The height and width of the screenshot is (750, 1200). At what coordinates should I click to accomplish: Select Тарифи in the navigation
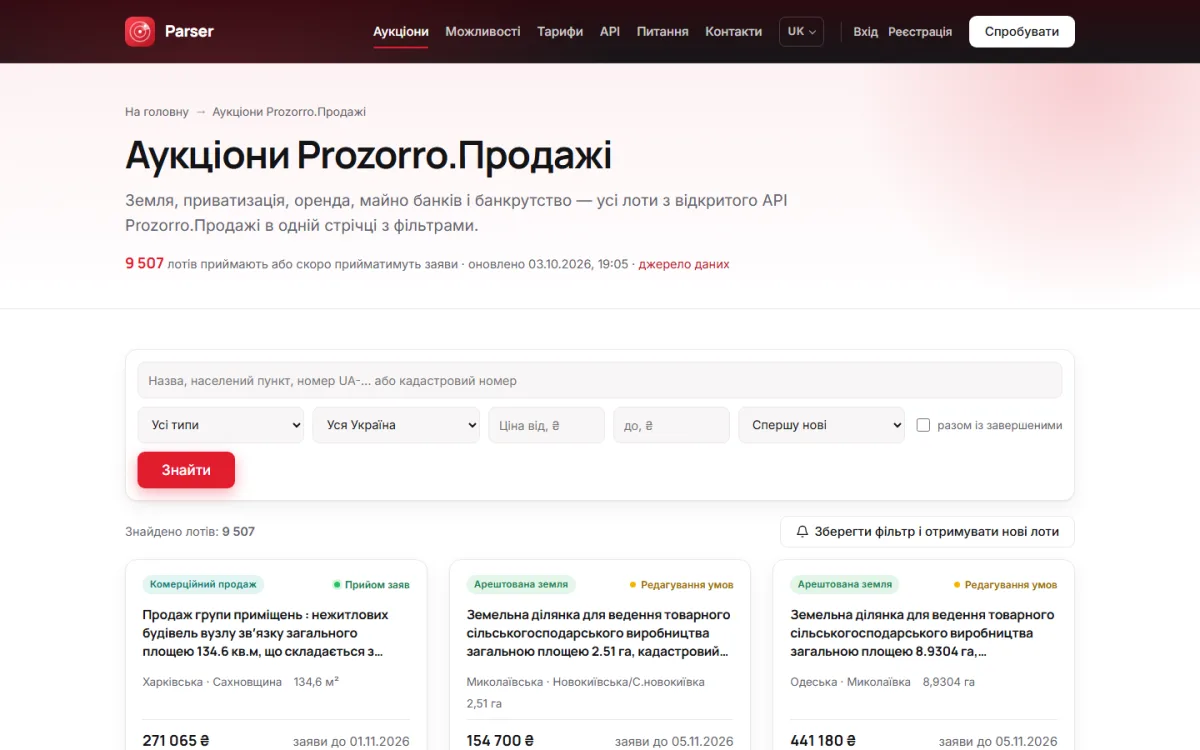560,31
